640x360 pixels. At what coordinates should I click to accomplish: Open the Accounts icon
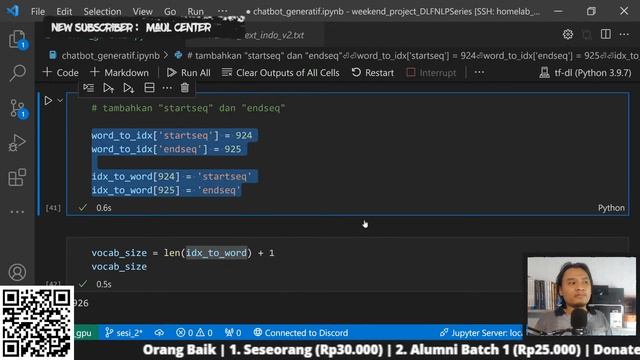17,272
